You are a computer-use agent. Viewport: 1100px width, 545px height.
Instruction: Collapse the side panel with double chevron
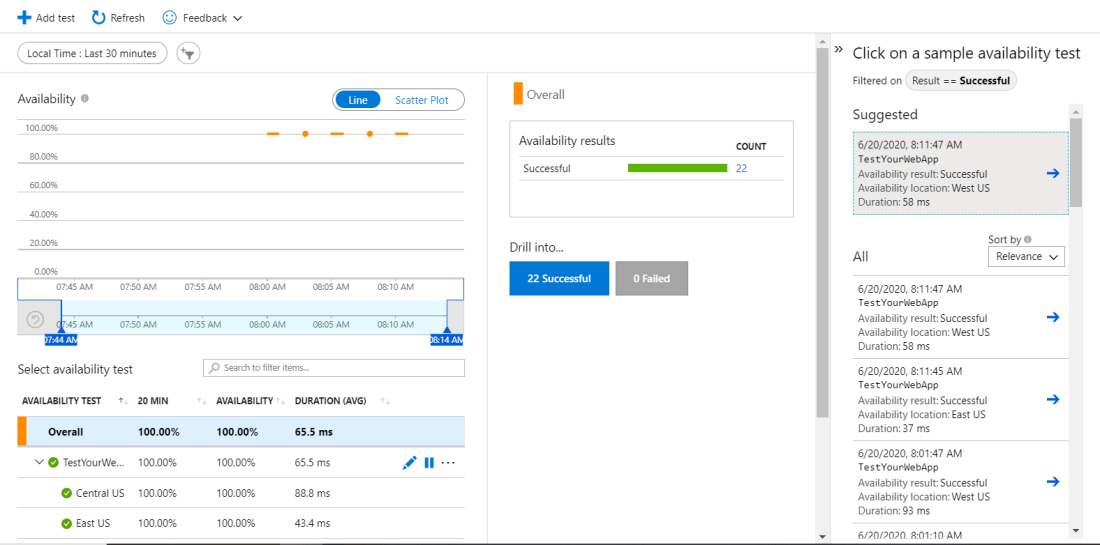[839, 50]
